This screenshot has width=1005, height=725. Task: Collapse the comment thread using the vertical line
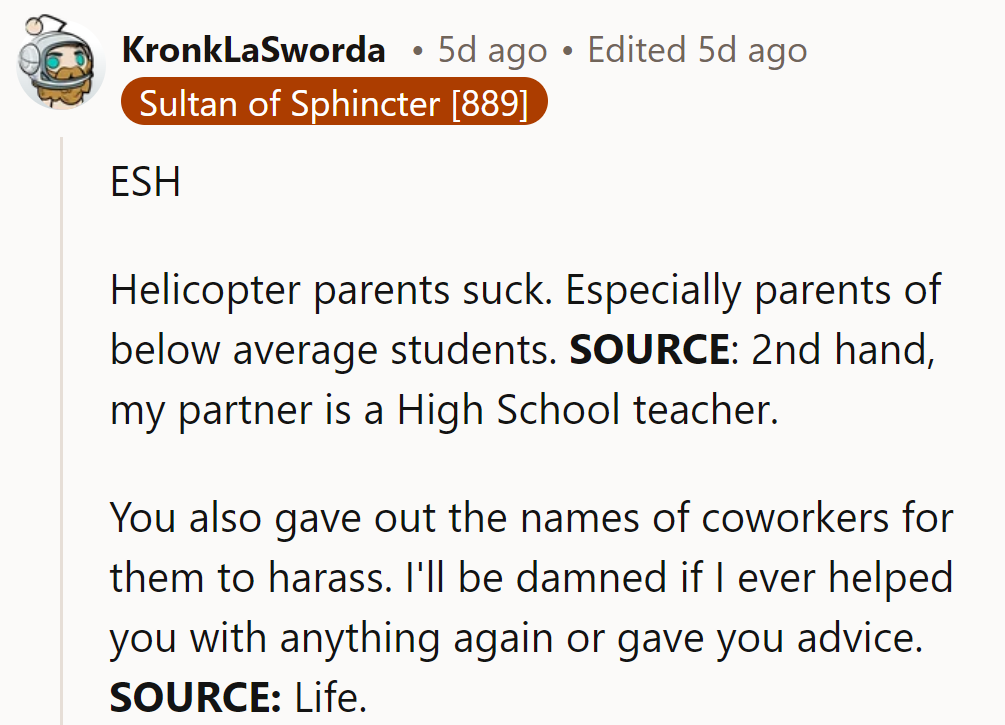tap(63, 430)
